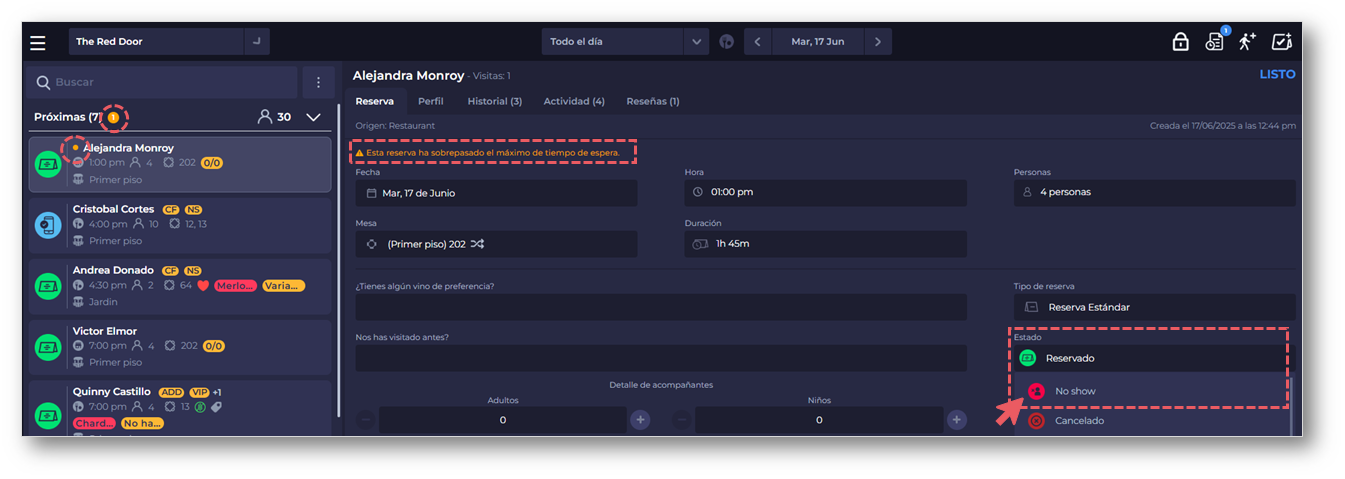Click Andrea Donado's green reservation status icon
Screen dimensions: 1345x479
pos(48,286)
